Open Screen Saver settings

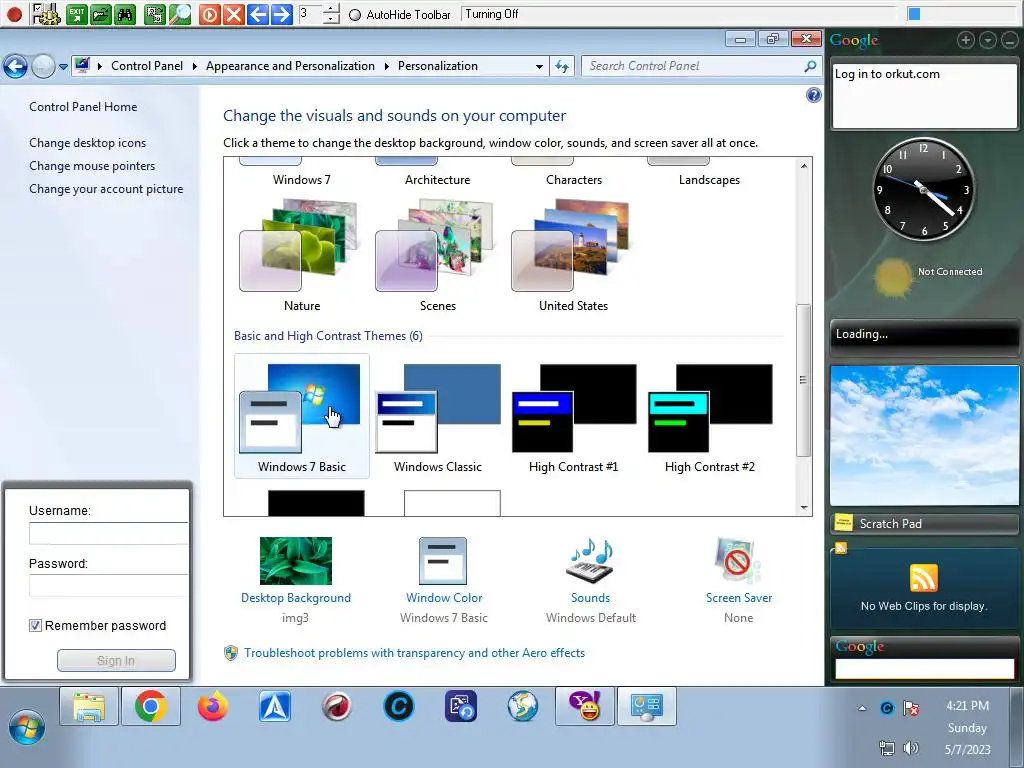[739, 581]
